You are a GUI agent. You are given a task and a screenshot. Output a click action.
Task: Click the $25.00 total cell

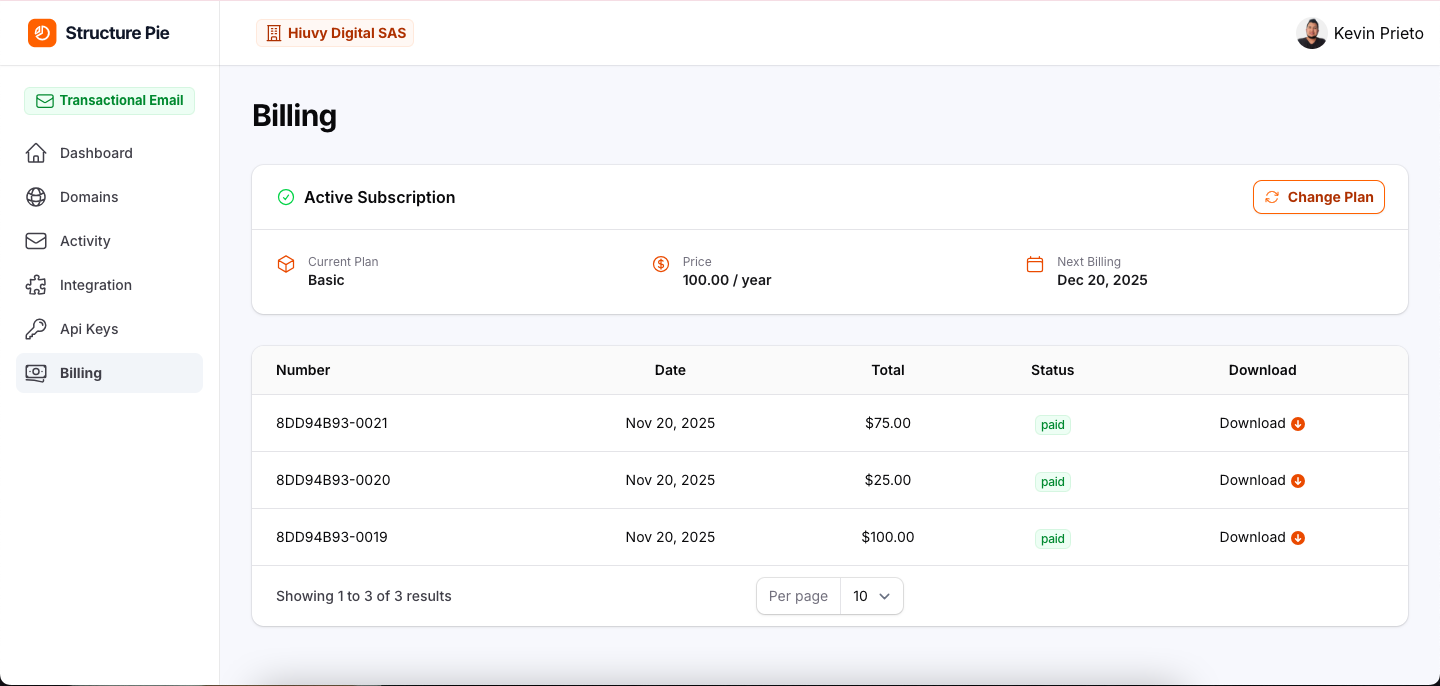888,480
